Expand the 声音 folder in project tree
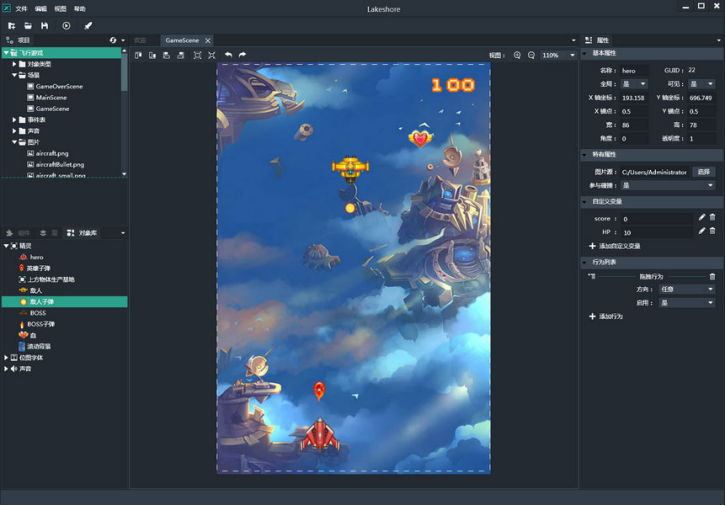Viewport: 726px width, 506px height. 14,131
